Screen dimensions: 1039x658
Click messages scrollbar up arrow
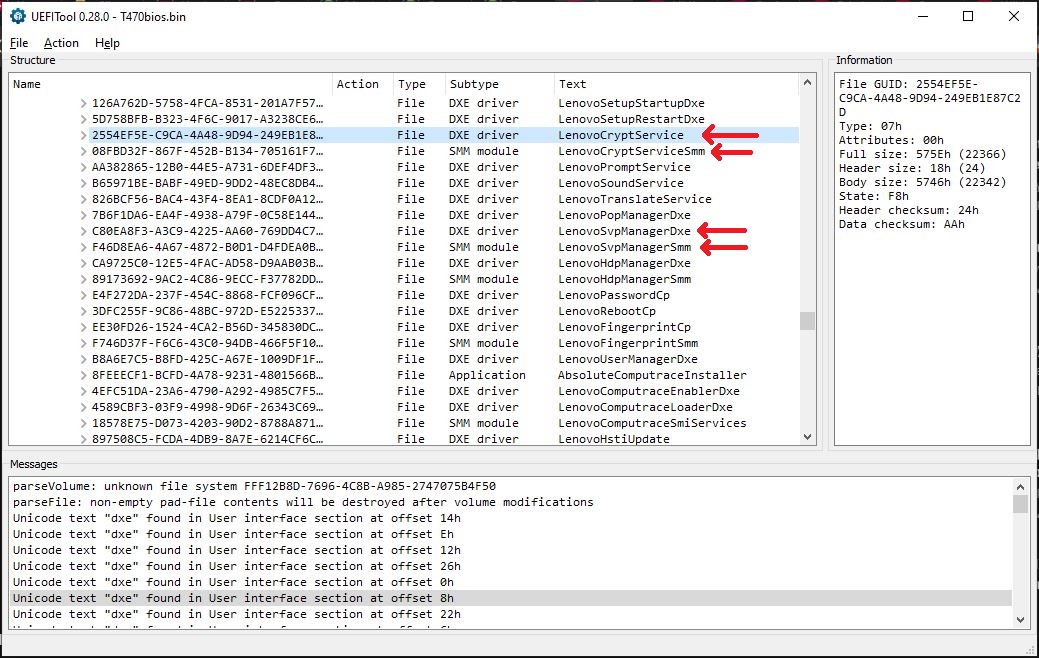[1020, 486]
